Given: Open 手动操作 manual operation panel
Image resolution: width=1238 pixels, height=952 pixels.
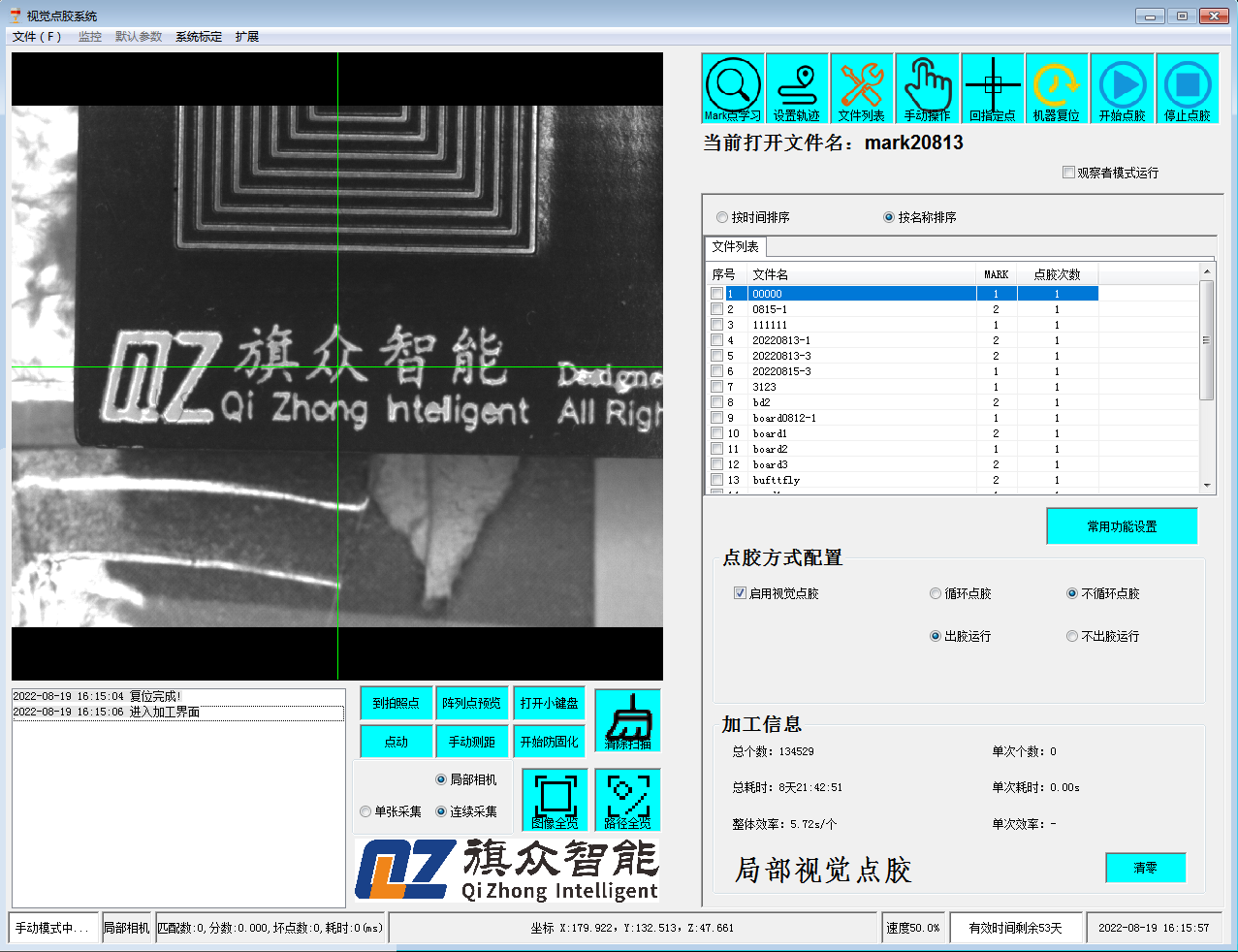Looking at the screenshot, I should pos(928,87).
